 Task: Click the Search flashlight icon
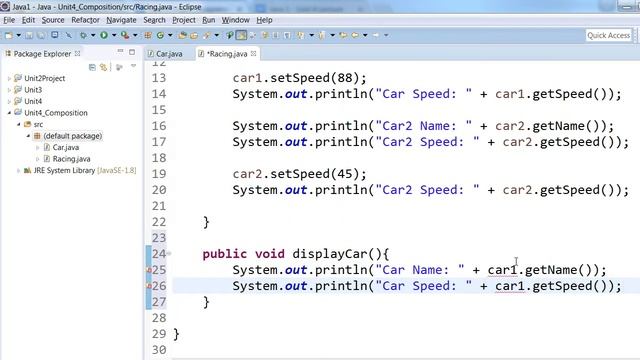tap(206, 35)
